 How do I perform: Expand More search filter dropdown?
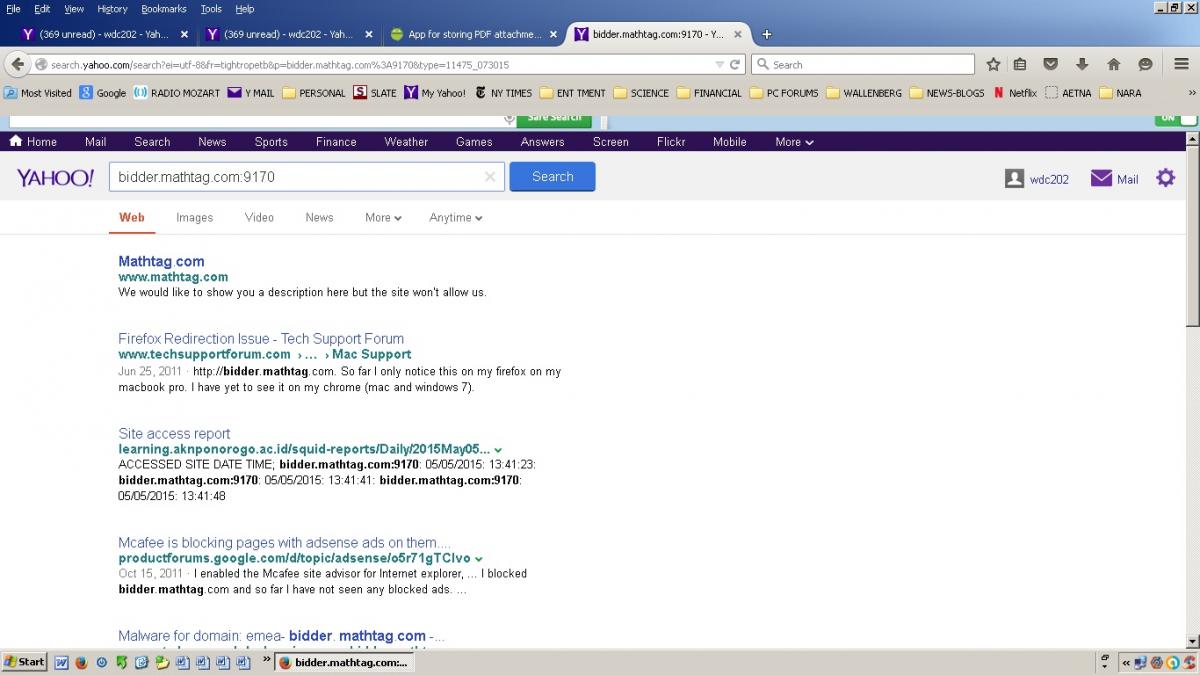click(x=383, y=217)
